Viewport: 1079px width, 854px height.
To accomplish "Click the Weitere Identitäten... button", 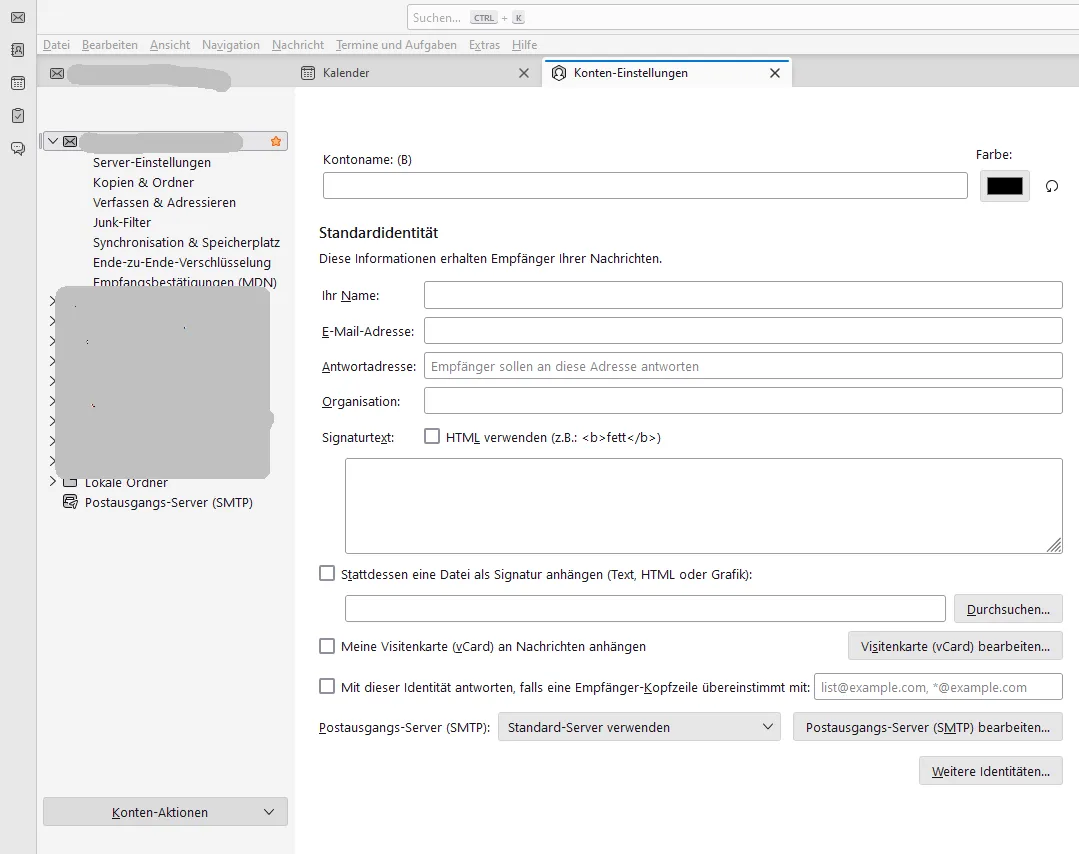I will [x=990, y=771].
